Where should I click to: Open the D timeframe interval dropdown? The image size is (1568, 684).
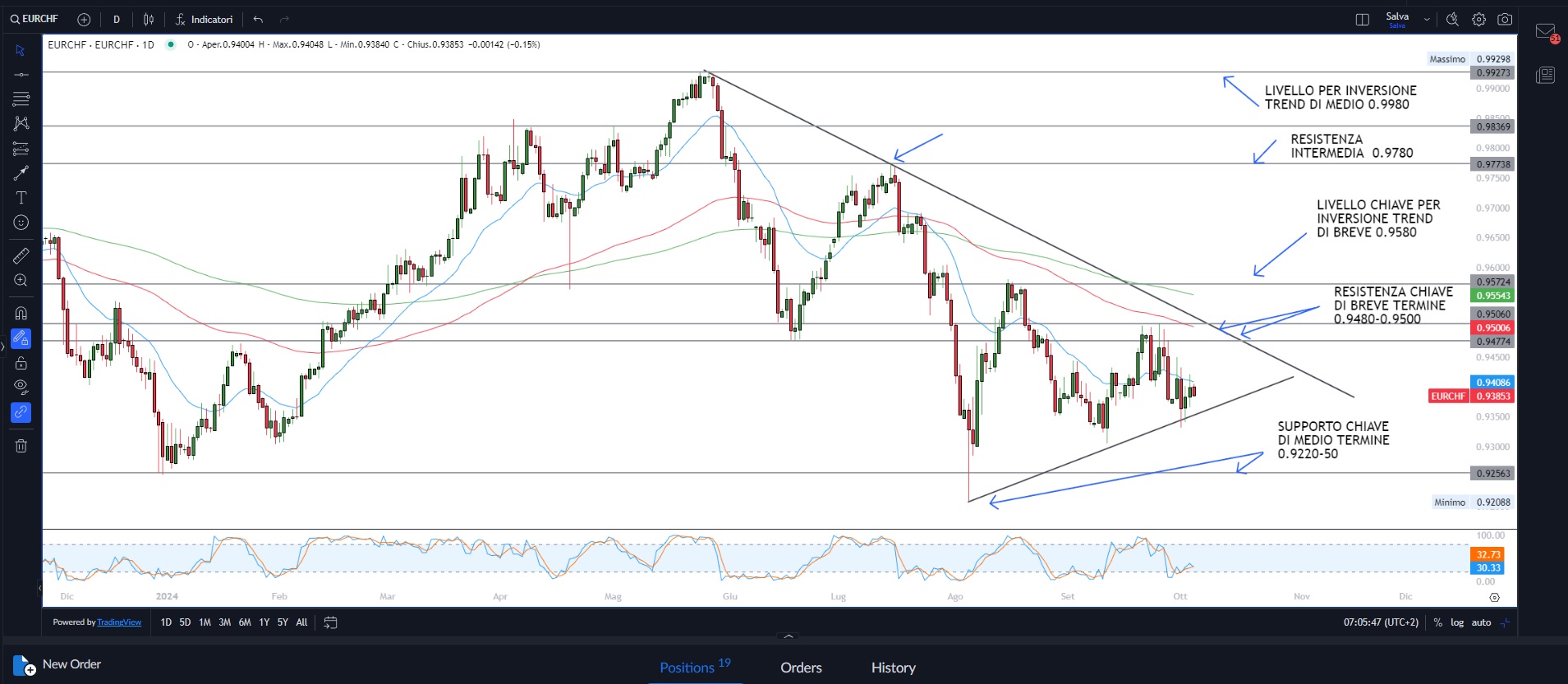pyautogui.click(x=117, y=20)
